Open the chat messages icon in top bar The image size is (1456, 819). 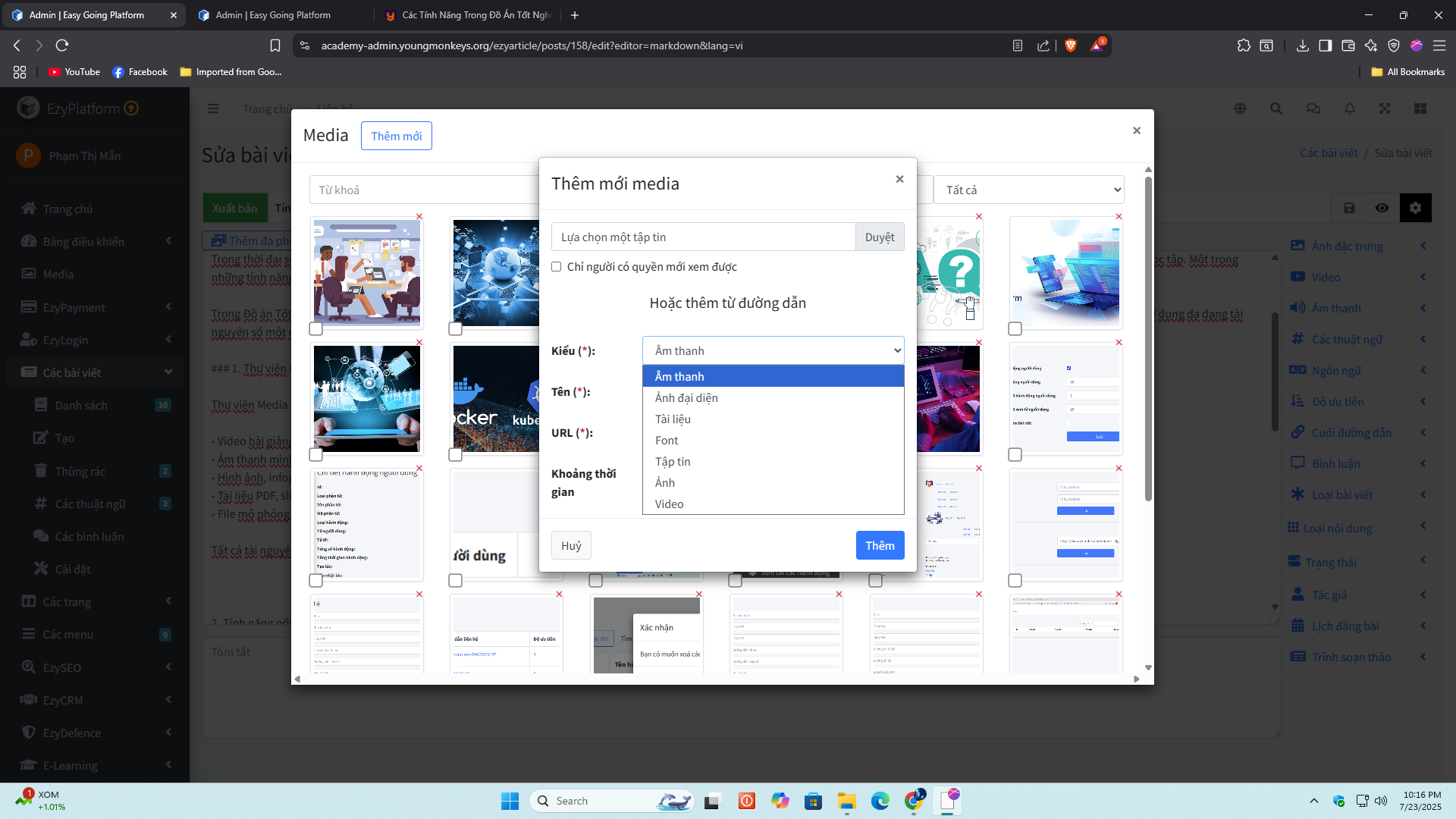click(x=1313, y=108)
